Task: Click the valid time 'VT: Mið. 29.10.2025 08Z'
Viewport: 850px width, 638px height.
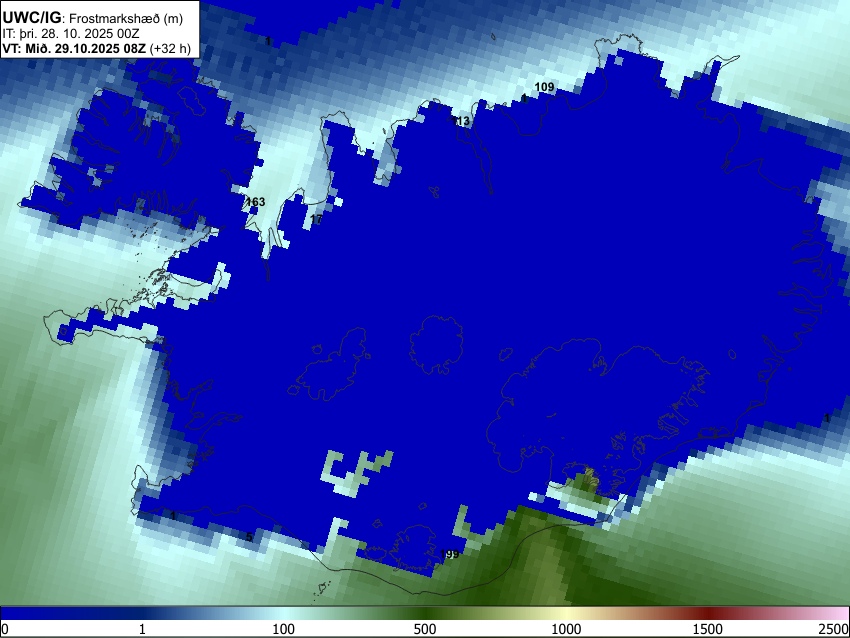Action: pyautogui.click(x=74, y=48)
